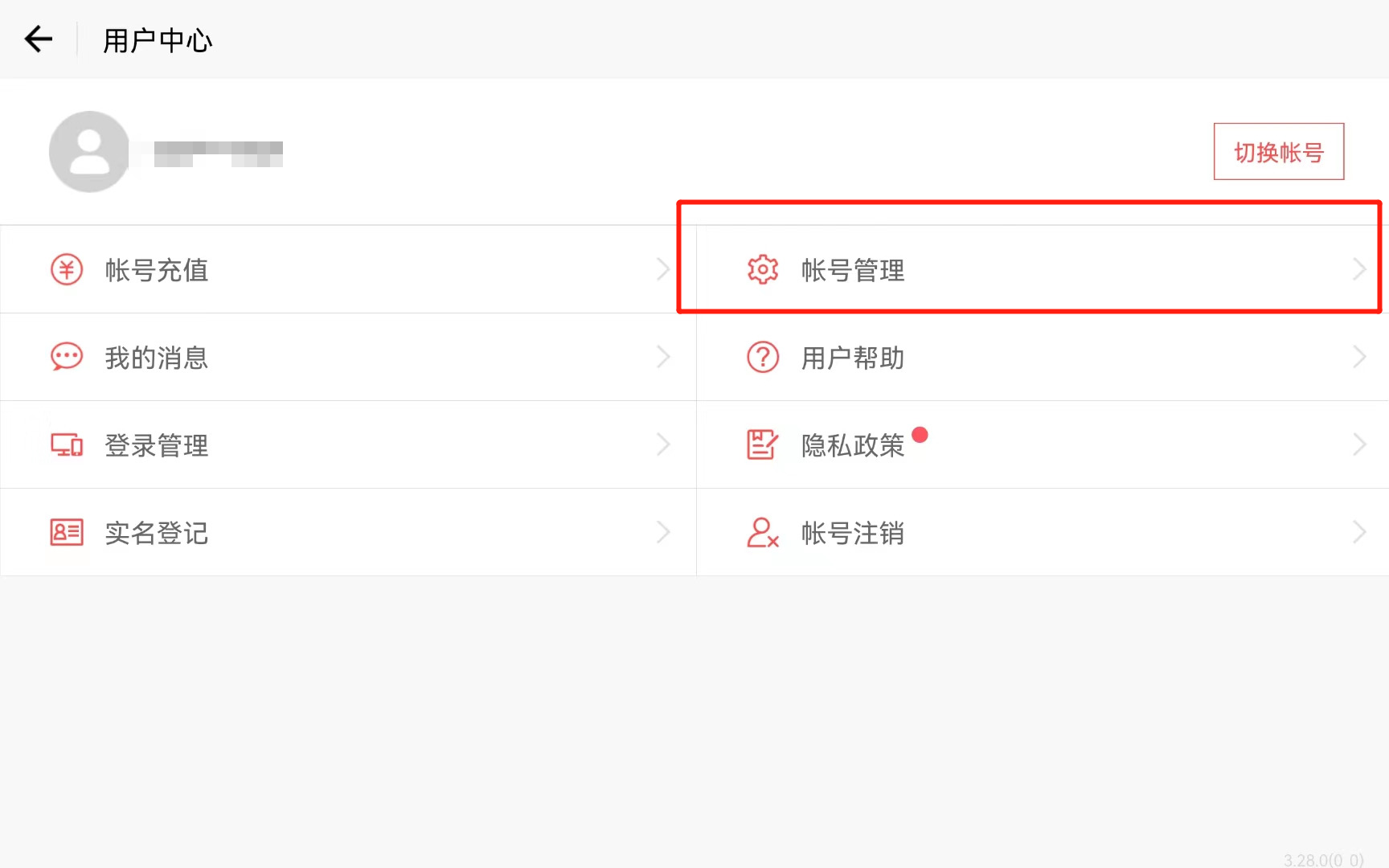1389x868 pixels.
Task: Tap the ID card real-name icon
Action: coord(67,532)
